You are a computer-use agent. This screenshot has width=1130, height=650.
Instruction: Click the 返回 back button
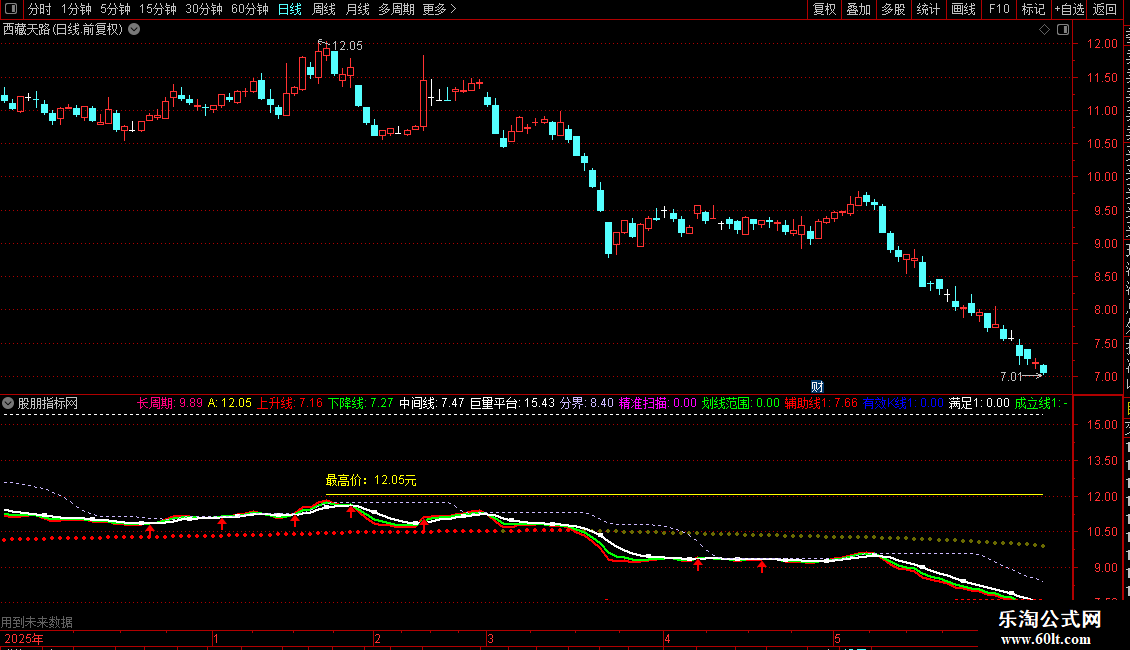tap(1104, 9)
